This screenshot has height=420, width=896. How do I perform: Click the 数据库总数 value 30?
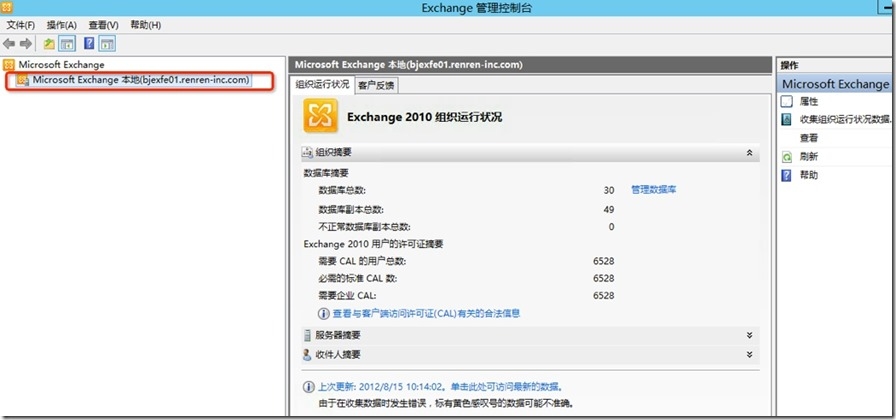[609, 190]
